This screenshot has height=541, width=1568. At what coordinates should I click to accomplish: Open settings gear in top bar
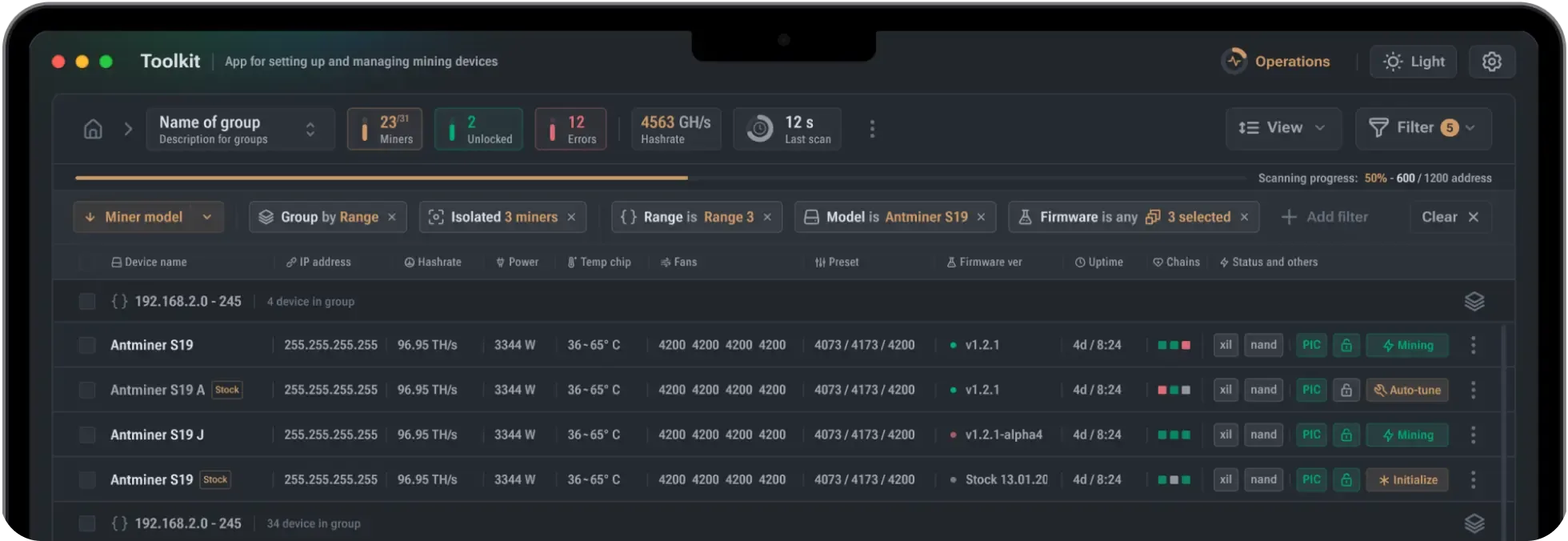[1492, 62]
